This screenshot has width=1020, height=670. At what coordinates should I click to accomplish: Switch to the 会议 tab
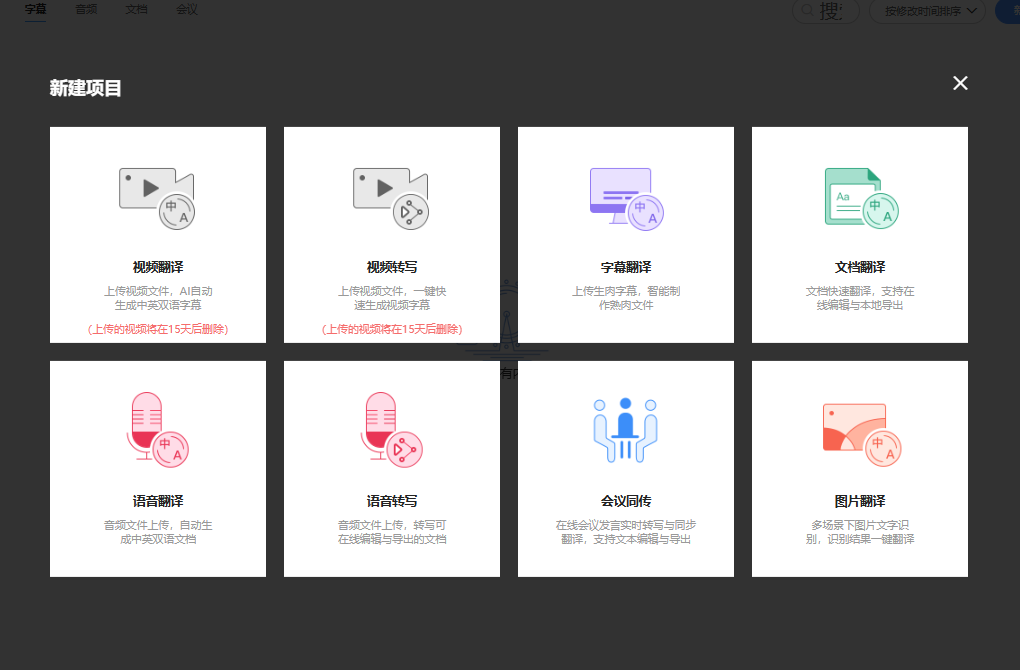(x=187, y=10)
